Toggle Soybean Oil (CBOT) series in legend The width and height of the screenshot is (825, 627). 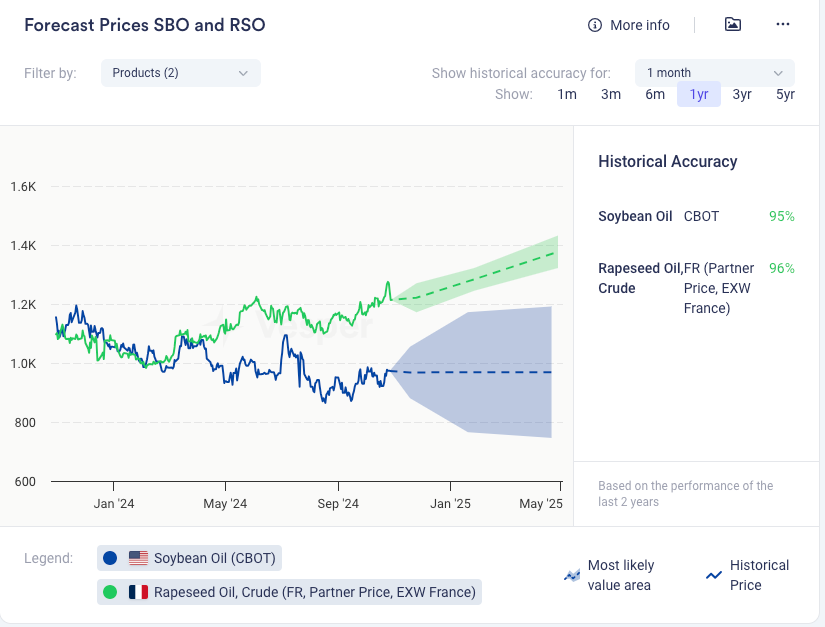coord(215,558)
